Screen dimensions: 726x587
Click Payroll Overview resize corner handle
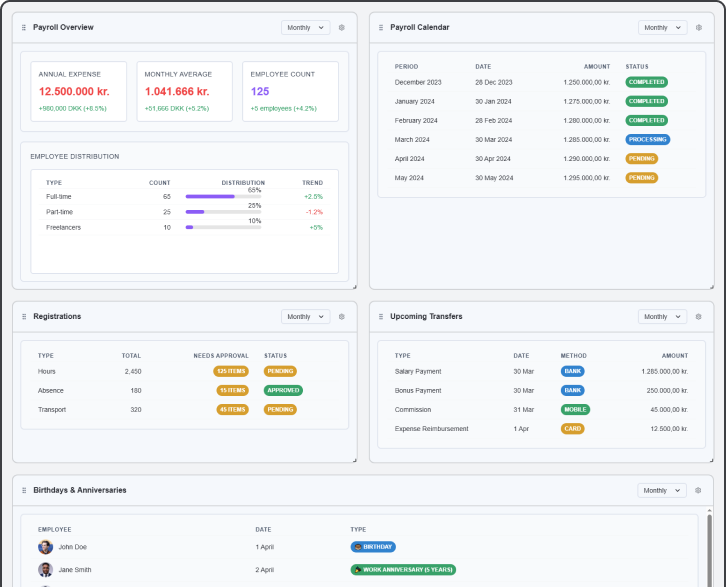click(x=355, y=287)
